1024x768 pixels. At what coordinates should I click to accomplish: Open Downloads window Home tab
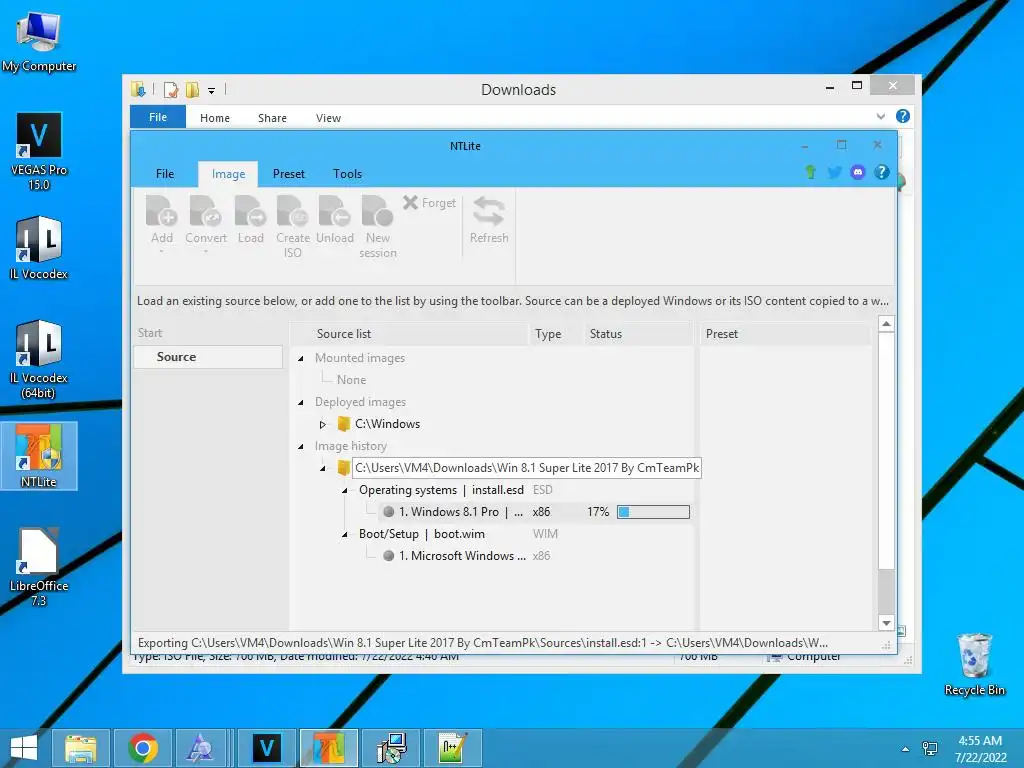click(x=215, y=118)
